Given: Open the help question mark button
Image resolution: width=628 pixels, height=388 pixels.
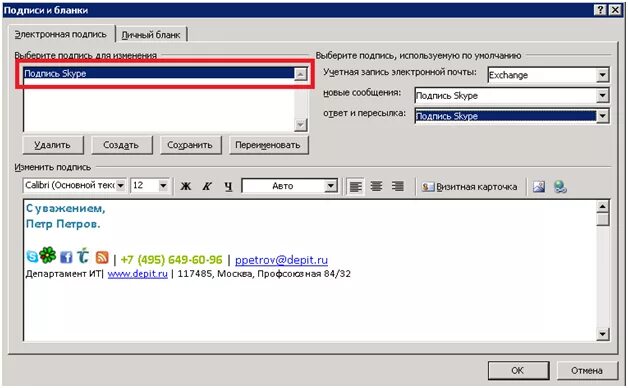Looking at the screenshot, I should (600, 10).
